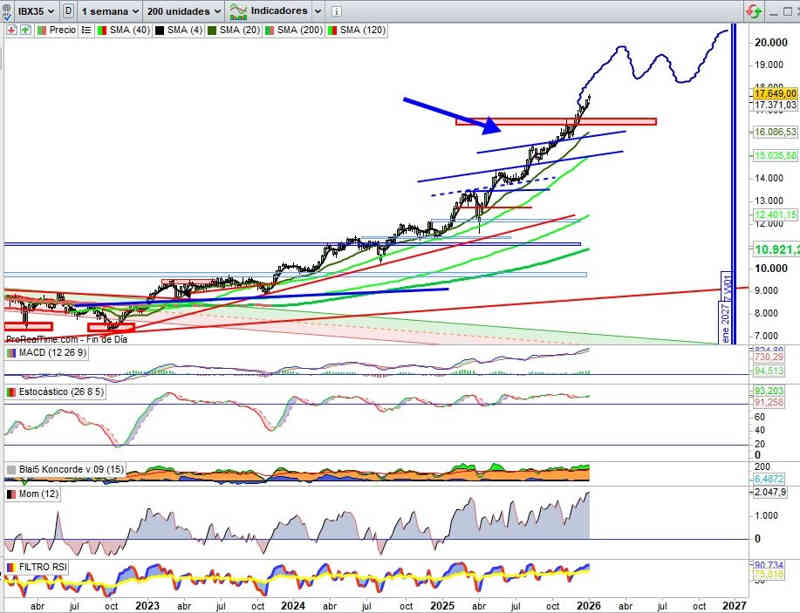This screenshot has height=613, width=800.
Task: Click the green up-arrow icon beside Precio
Action: (x=24, y=30)
